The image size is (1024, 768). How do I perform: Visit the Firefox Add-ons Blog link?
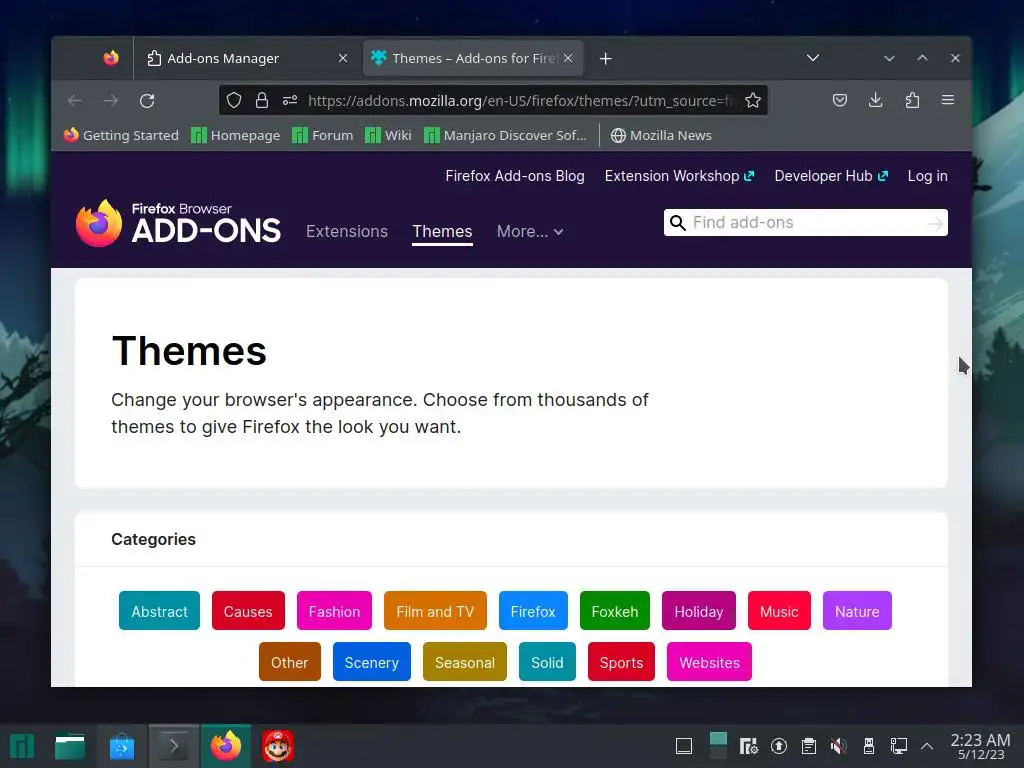pyautogui.click(x=515, y=176)
